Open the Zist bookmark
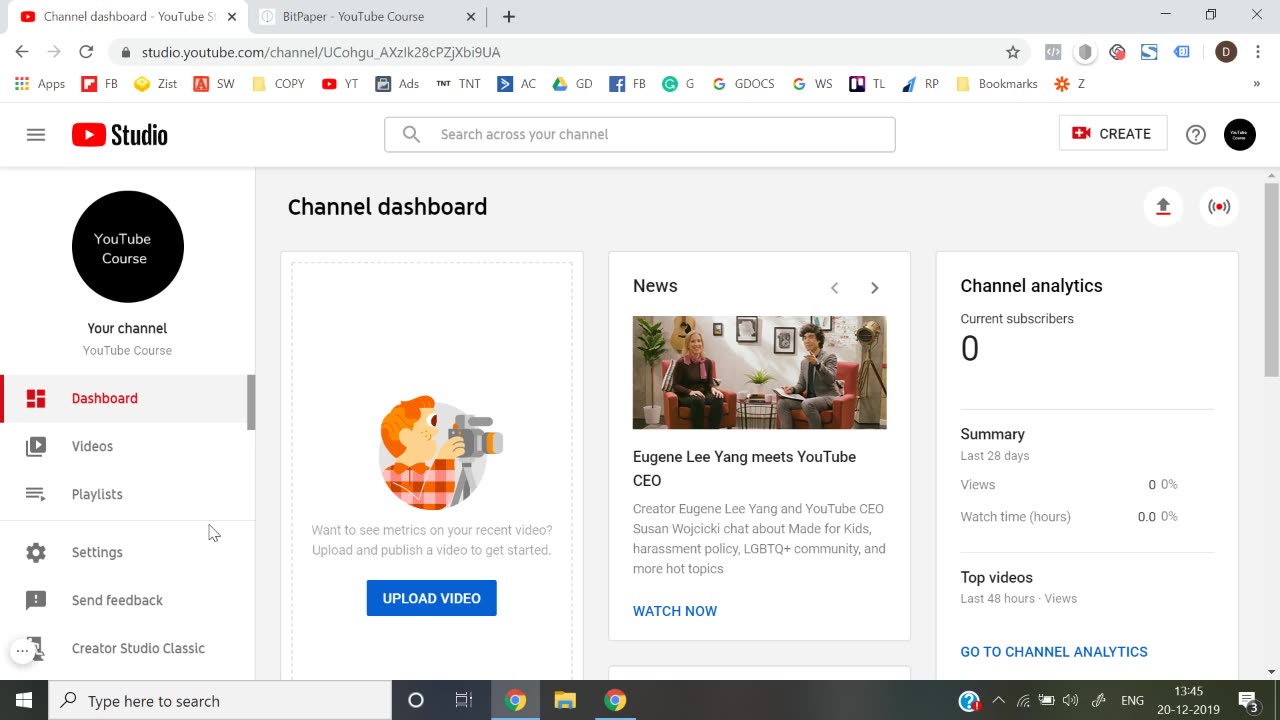 [155, 84]
